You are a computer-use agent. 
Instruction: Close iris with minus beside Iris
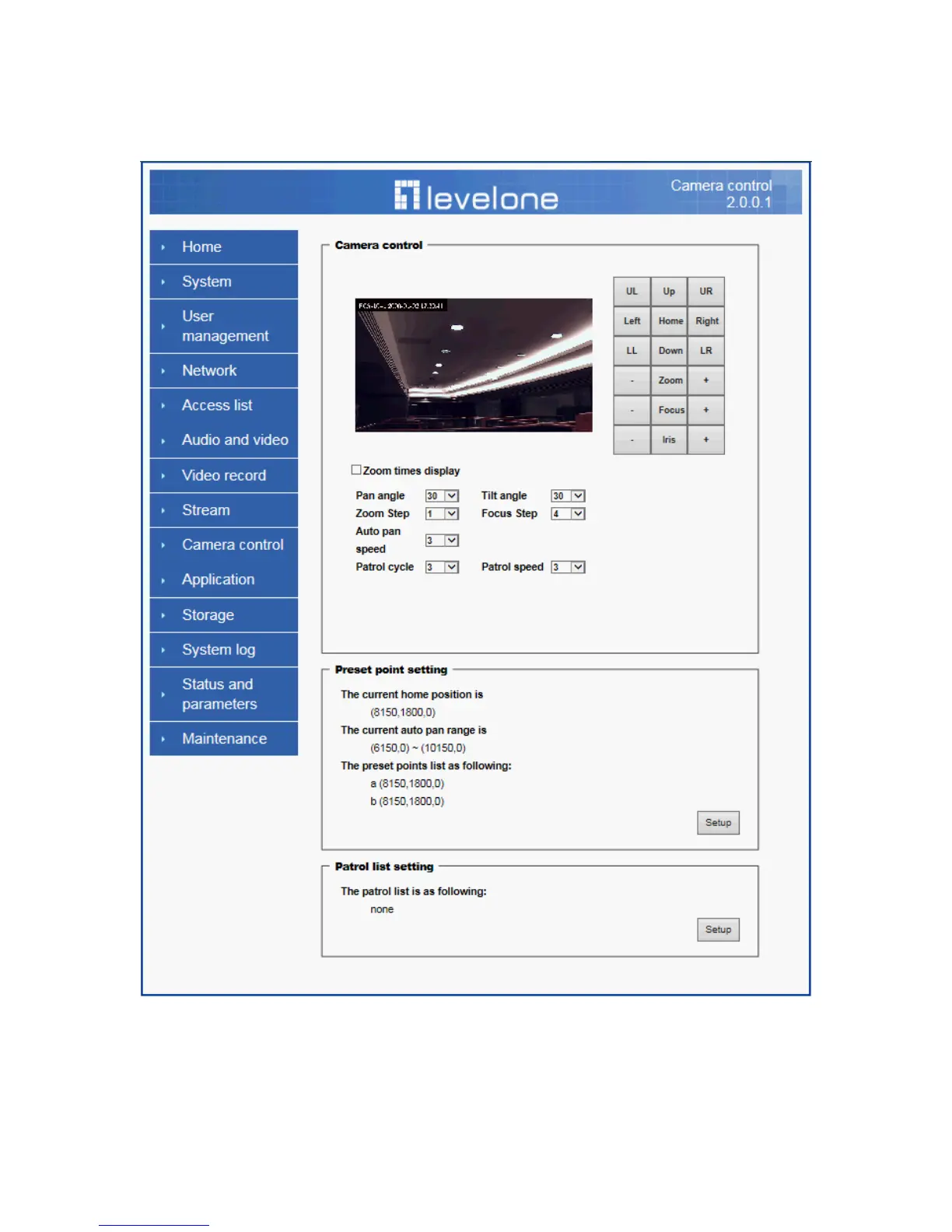[632, 439]
